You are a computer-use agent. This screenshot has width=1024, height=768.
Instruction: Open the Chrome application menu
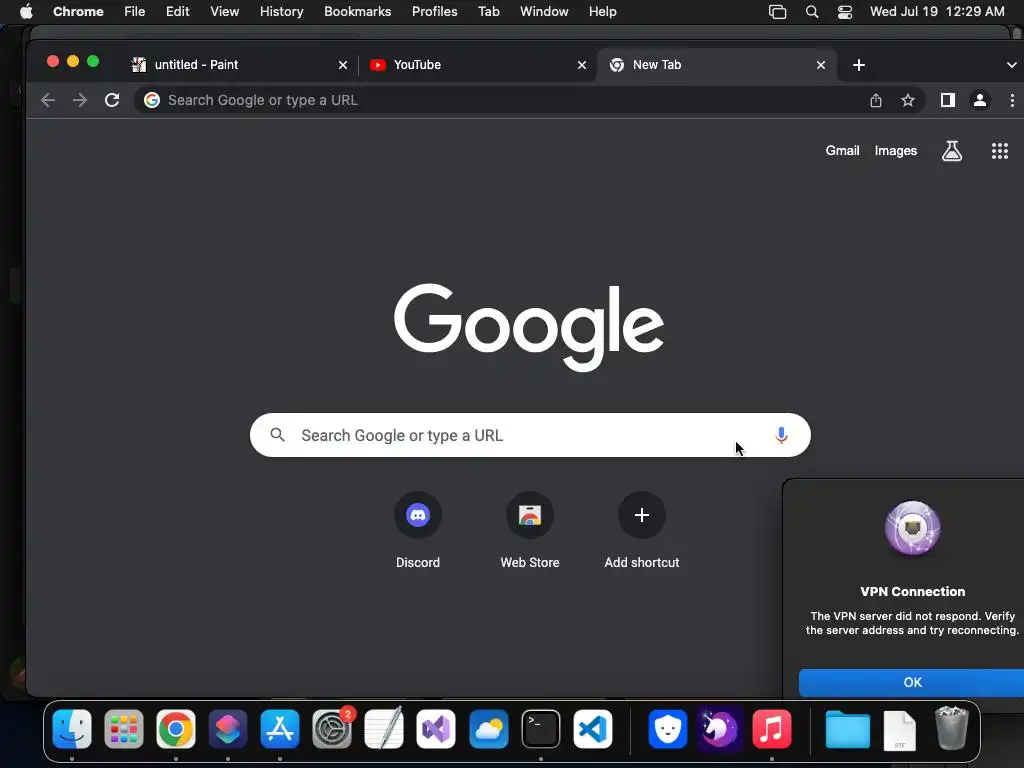[78, 12]
